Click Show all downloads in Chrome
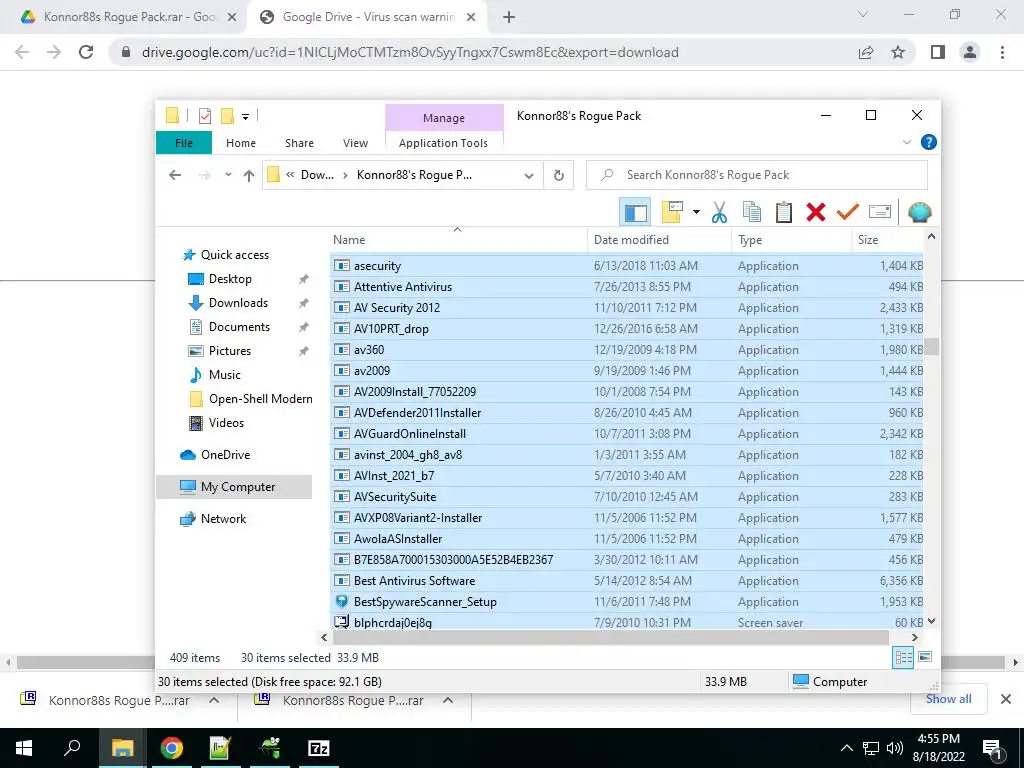Image resolution: width=1024 pixels, height=768 pixels. click(948, 699)
